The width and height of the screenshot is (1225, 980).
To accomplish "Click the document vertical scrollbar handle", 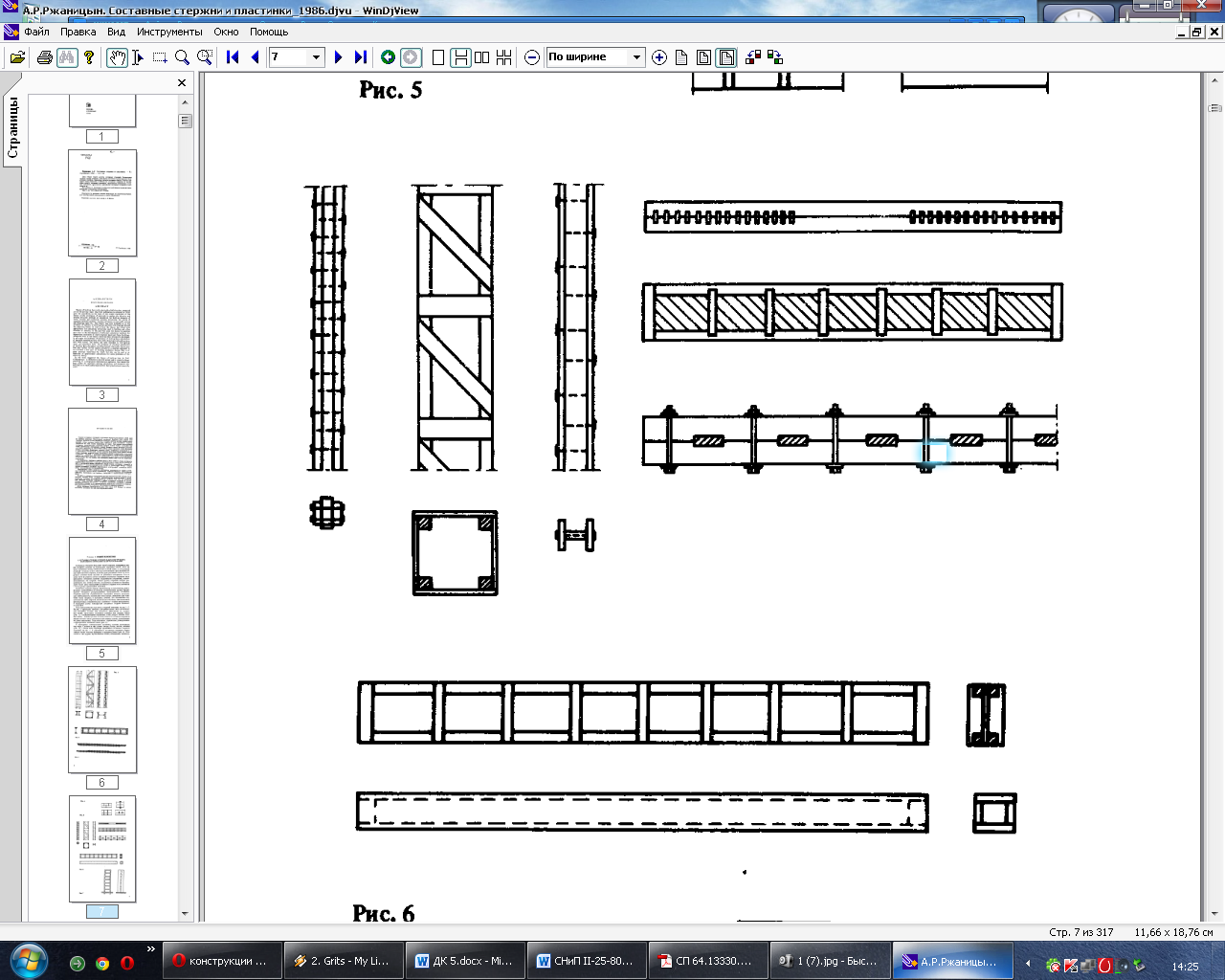I will [x=1214, y=108].
